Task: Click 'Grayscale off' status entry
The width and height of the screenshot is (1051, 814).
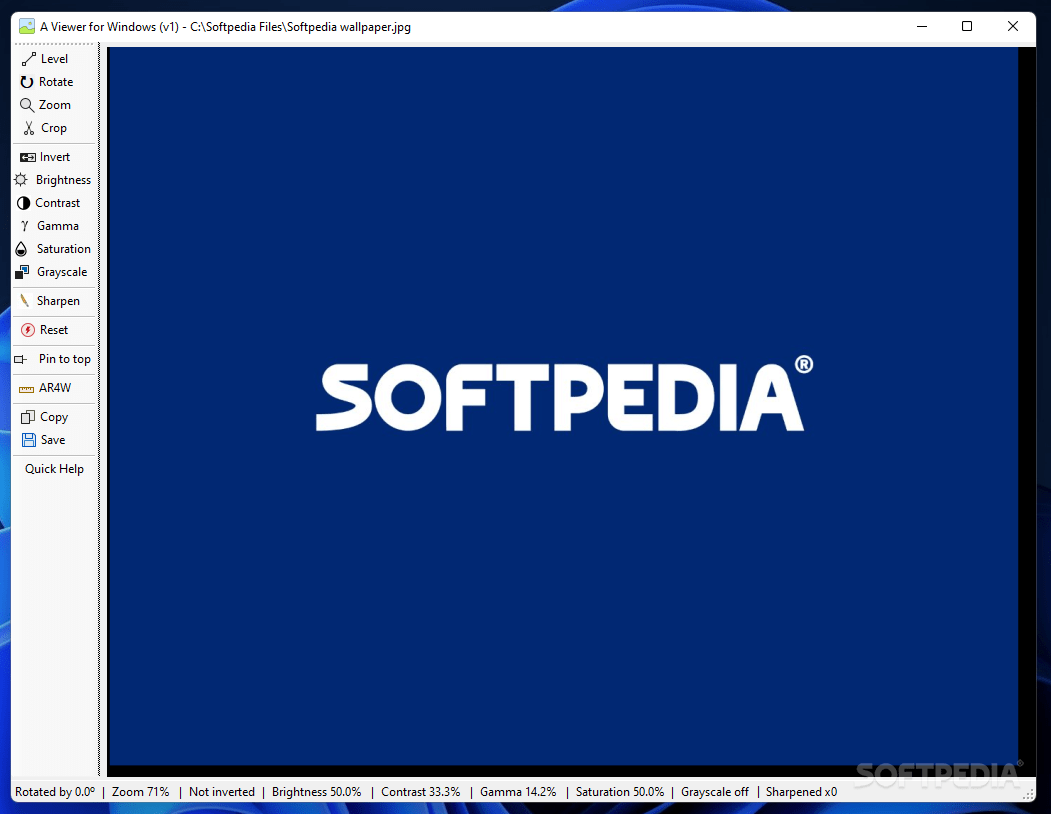Action: 715,792
